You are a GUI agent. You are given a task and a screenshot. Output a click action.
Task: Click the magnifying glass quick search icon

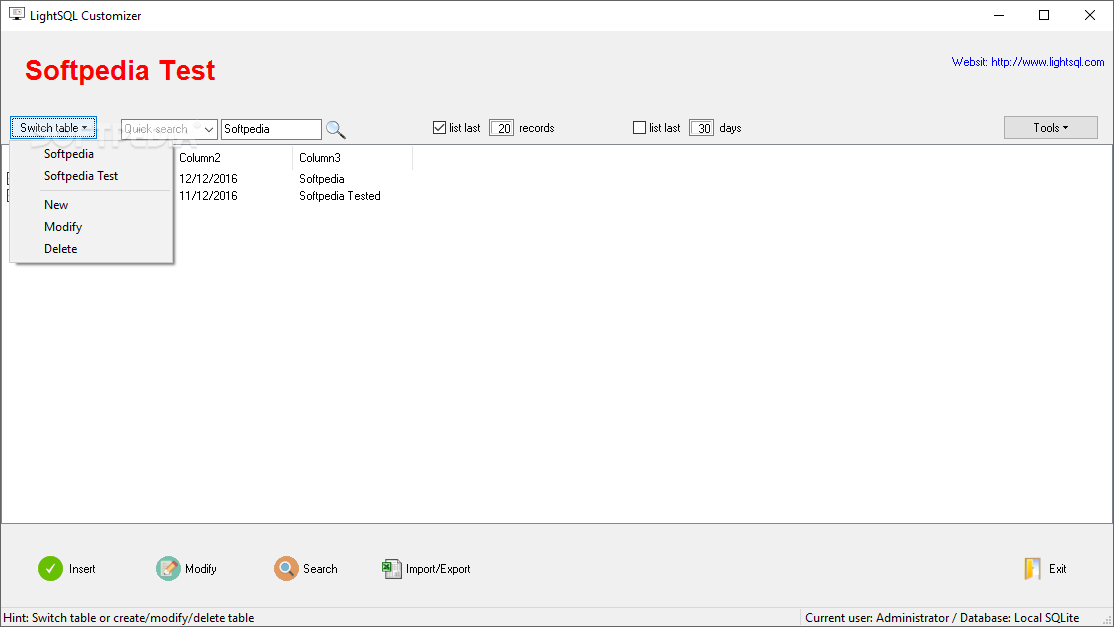[335, 129]
